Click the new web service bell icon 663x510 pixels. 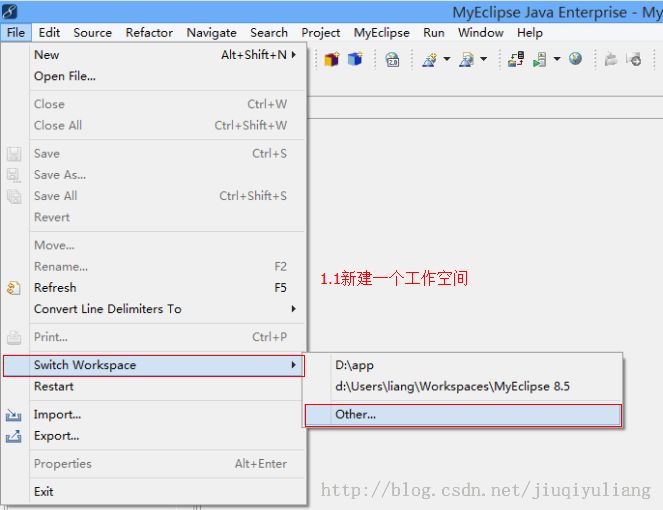click(x=430, y=60)
